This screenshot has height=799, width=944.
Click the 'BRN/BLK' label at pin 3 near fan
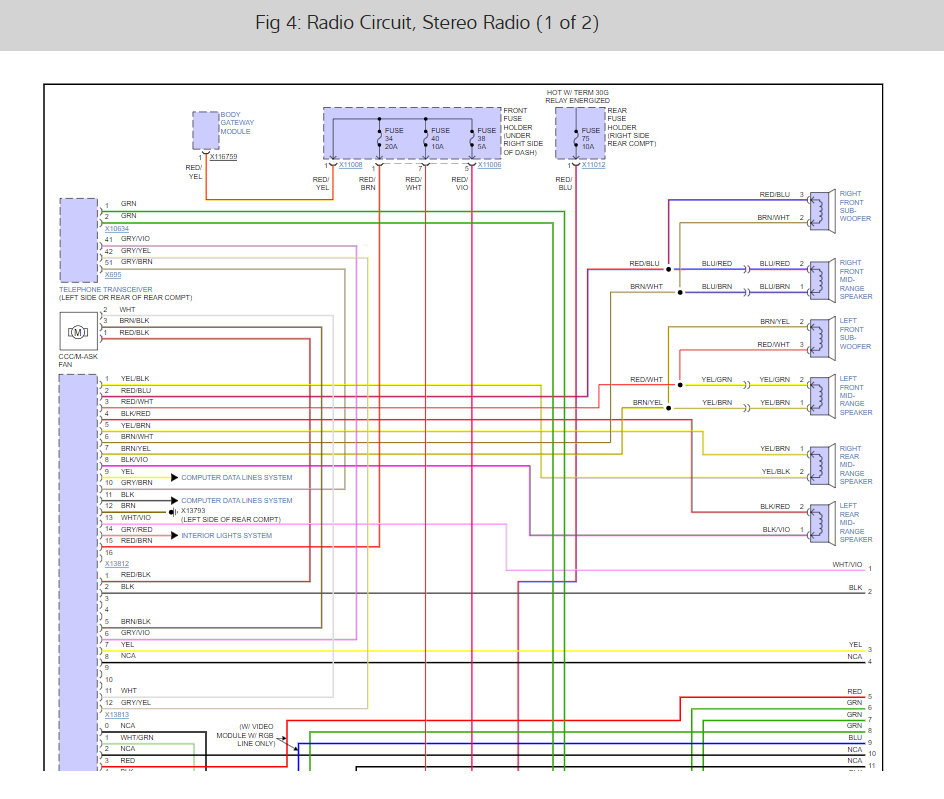pyautogui.click(x=134, y=321)
